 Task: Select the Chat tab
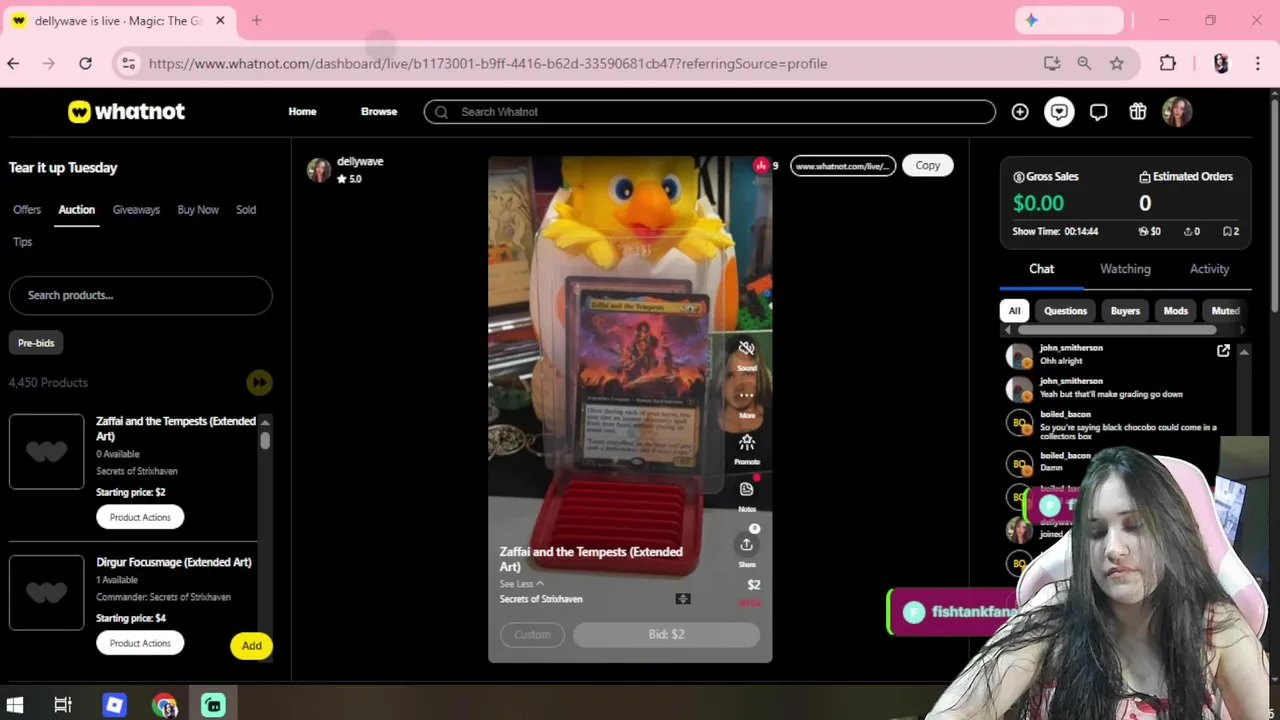click(x=1041, y=269)
